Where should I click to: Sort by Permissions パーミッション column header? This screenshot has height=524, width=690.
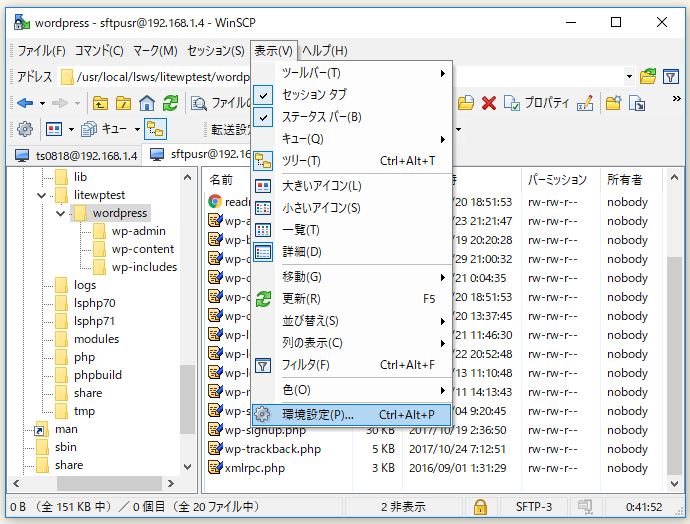pyautogui.click(x=560, y=180)
